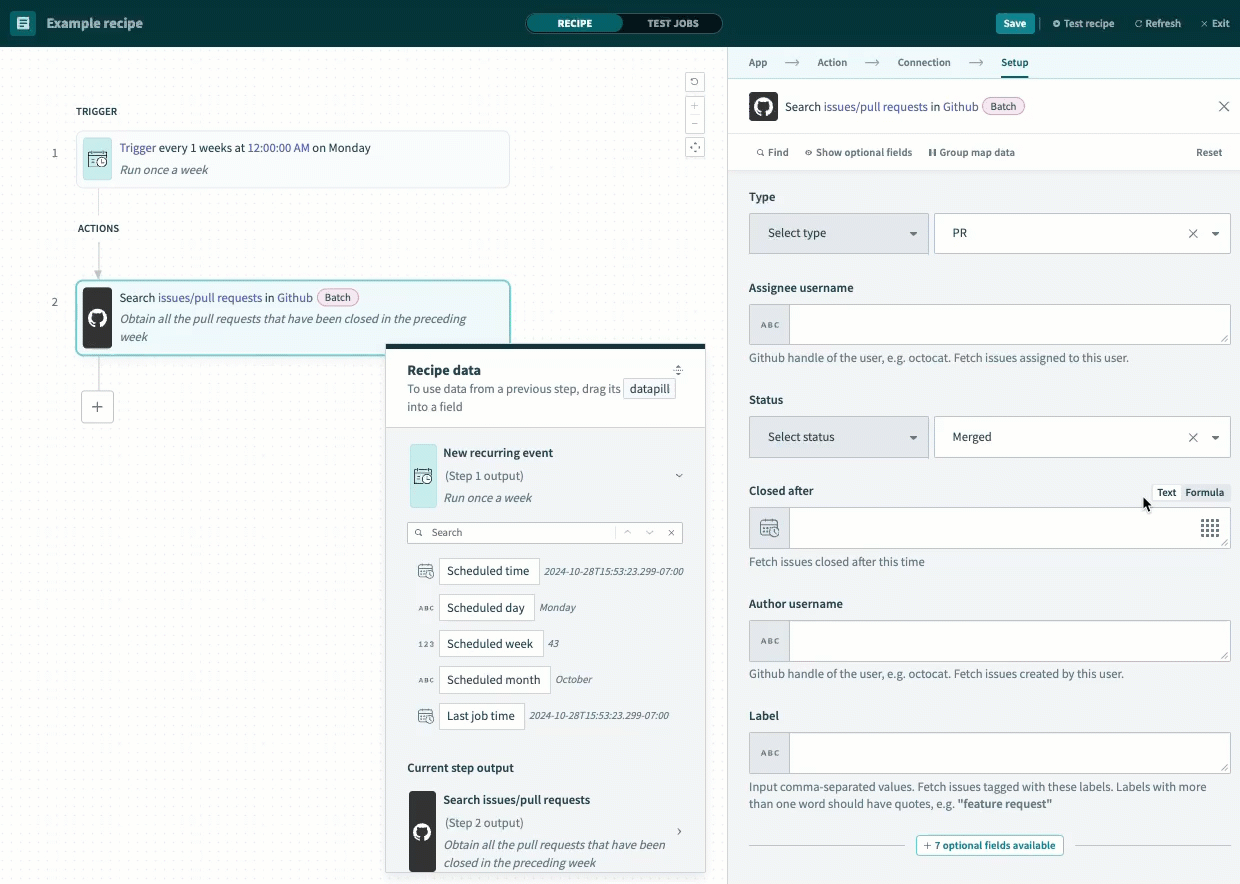Switch Closed after field to Formula mode
The height and width of the screenshot is (884, 1240).
tap(1204, 492)
